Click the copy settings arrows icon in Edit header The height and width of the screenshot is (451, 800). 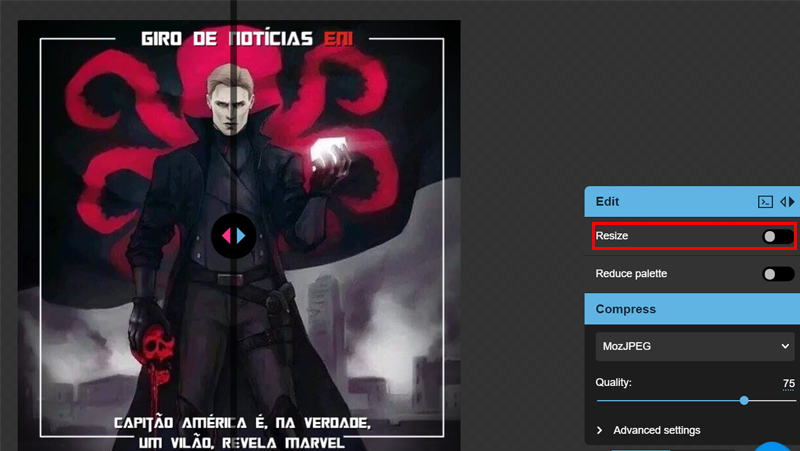787,202
